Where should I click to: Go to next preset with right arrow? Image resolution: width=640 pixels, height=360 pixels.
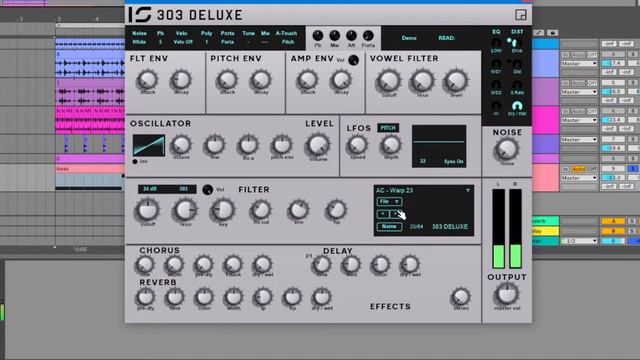click(396, 214)
